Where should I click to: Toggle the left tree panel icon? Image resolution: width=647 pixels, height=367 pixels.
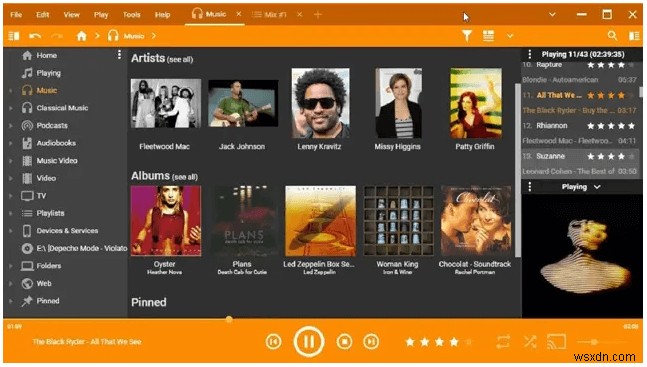(14, 36)
